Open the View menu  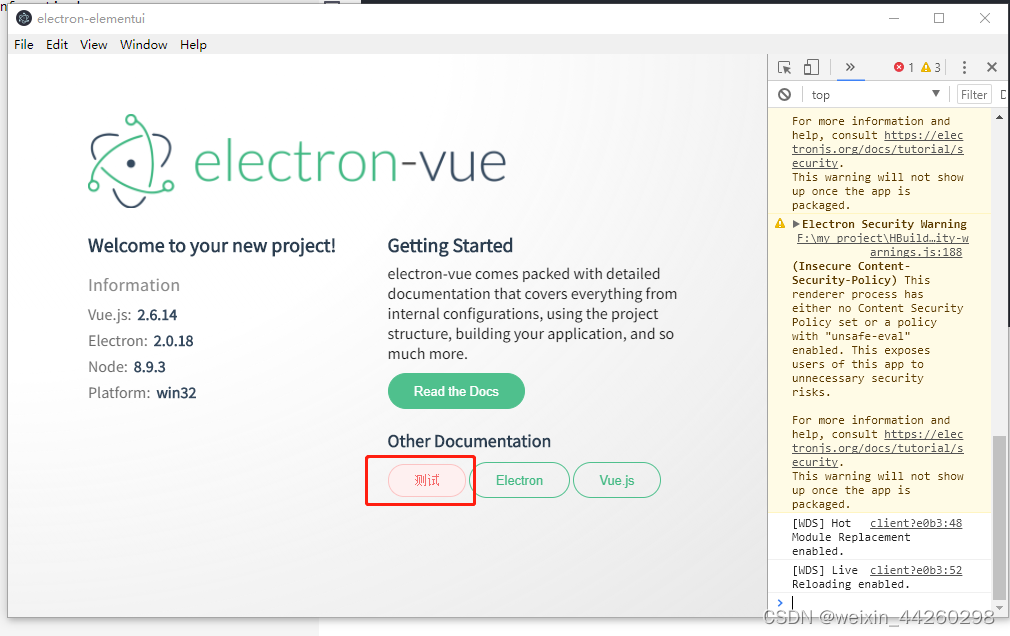(93, 44)
